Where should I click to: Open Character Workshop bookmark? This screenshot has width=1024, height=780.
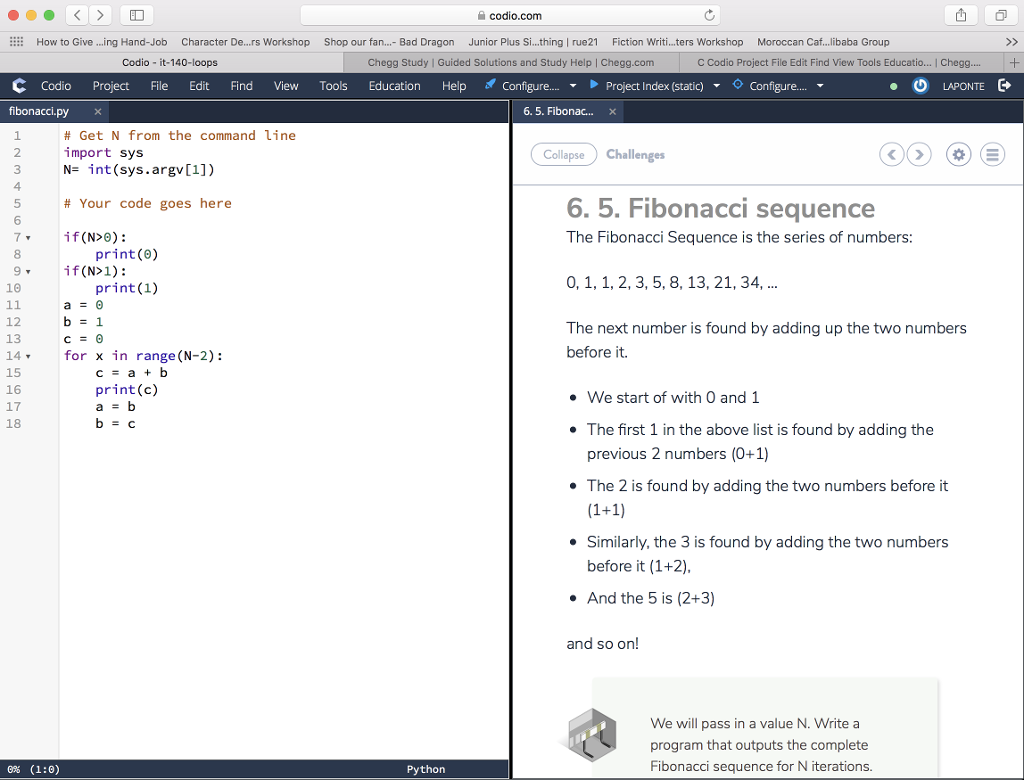(246, 42)
